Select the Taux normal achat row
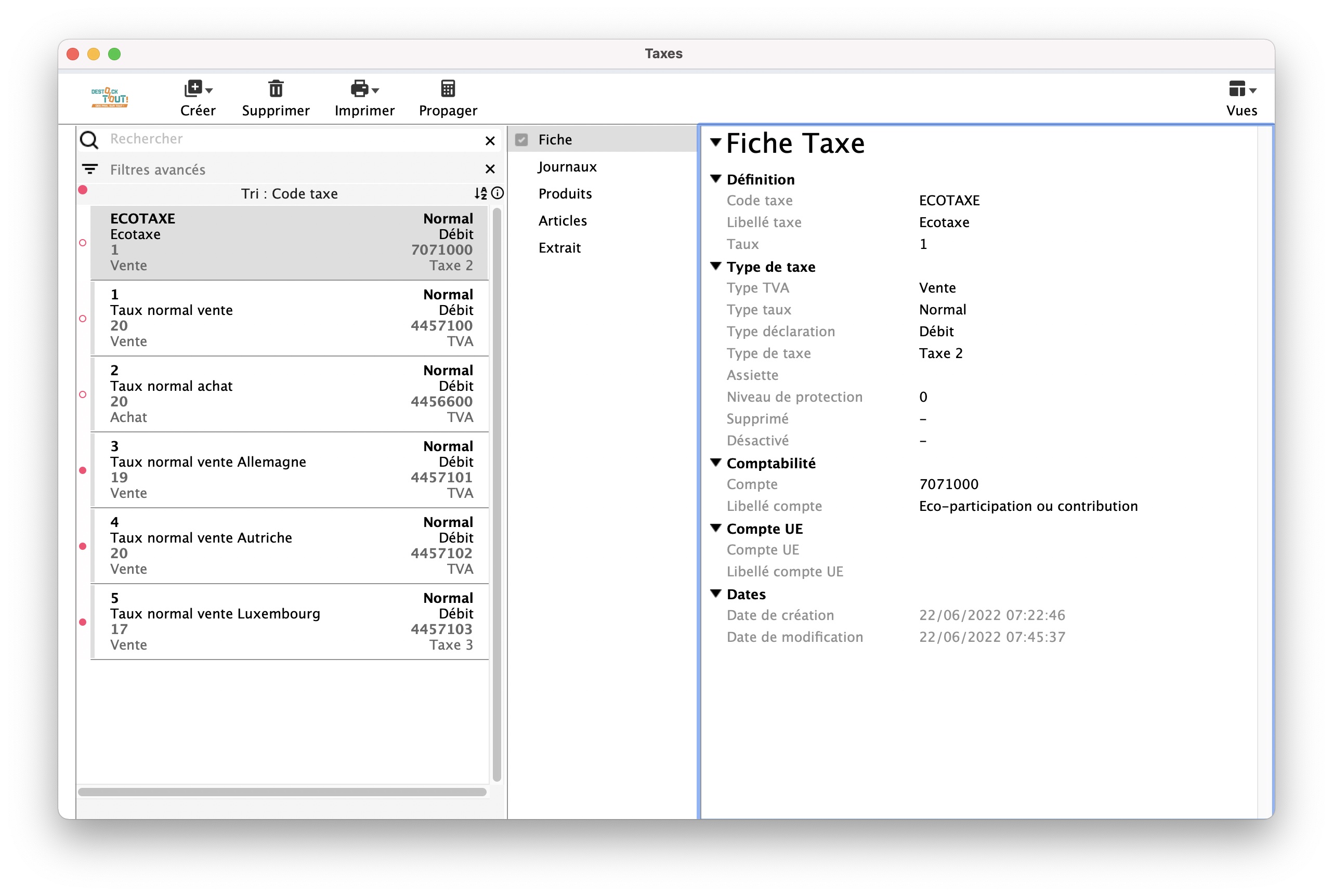The height and width of the screenshot is (896, 1333). [x=289, y=394]
